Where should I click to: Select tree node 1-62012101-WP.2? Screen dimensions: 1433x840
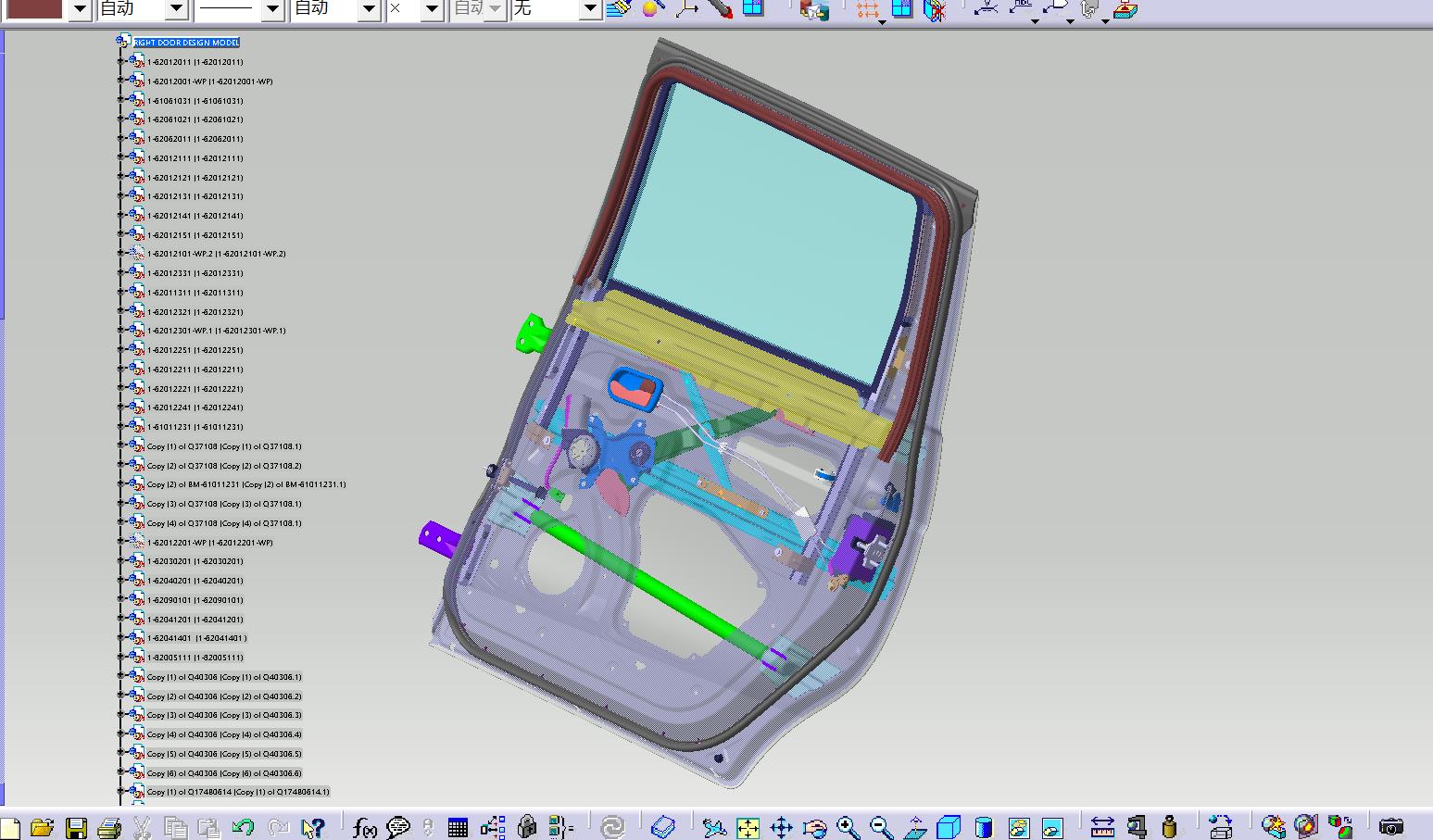pyautogui.click(x=217, y=254)
